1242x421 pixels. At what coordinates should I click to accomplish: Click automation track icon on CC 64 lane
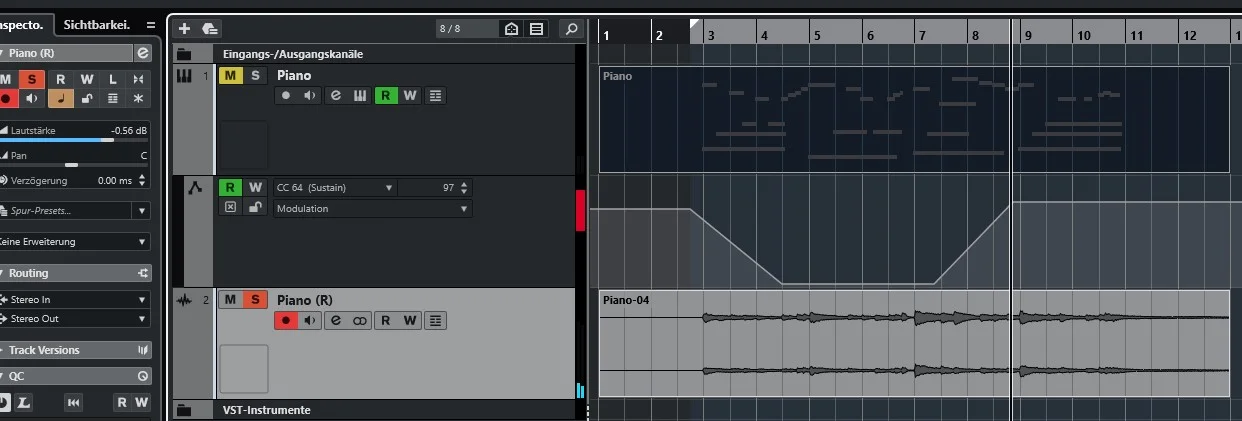(195, 187)
